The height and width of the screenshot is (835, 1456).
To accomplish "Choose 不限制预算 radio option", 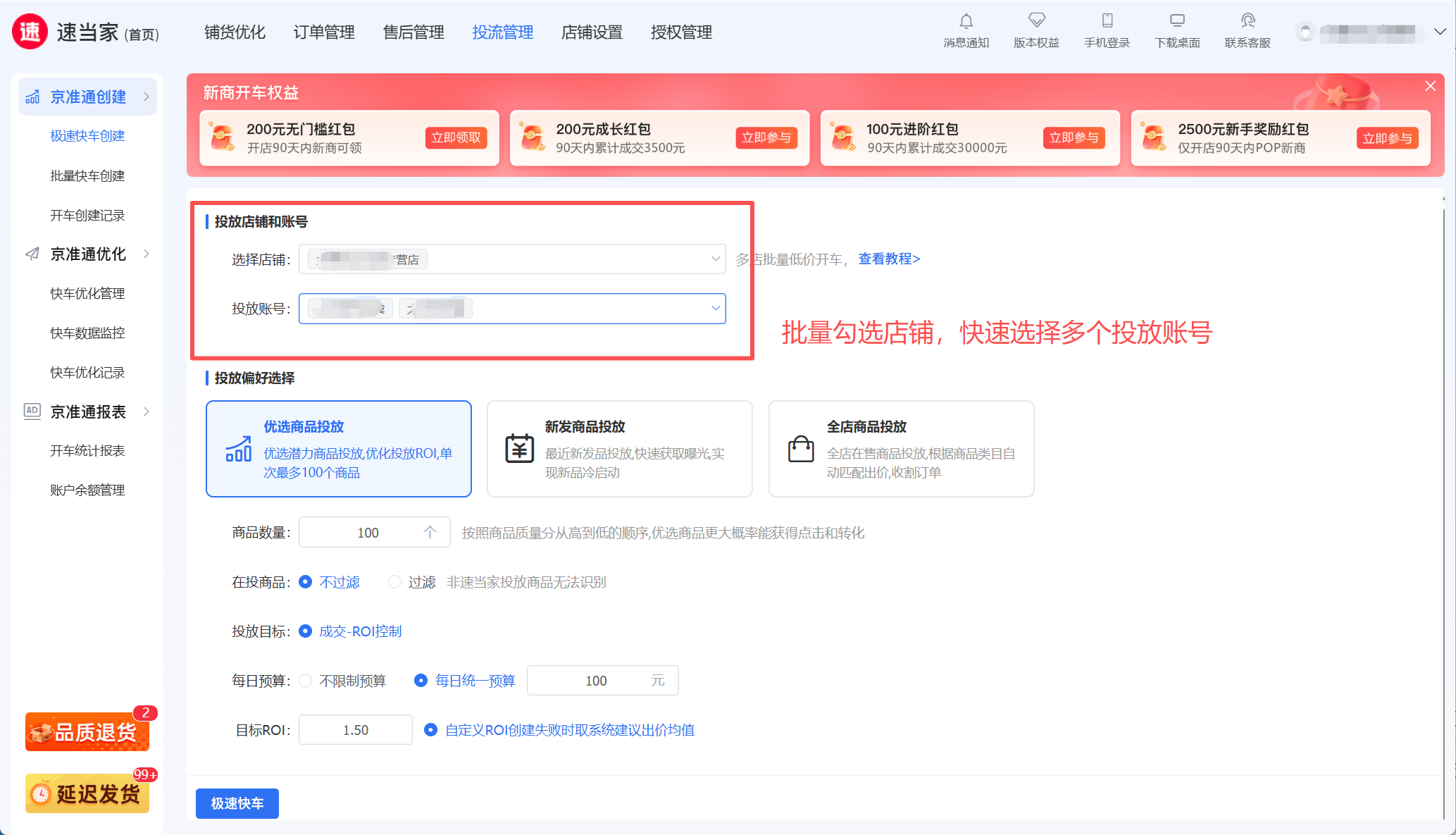I will pos(306,681).
